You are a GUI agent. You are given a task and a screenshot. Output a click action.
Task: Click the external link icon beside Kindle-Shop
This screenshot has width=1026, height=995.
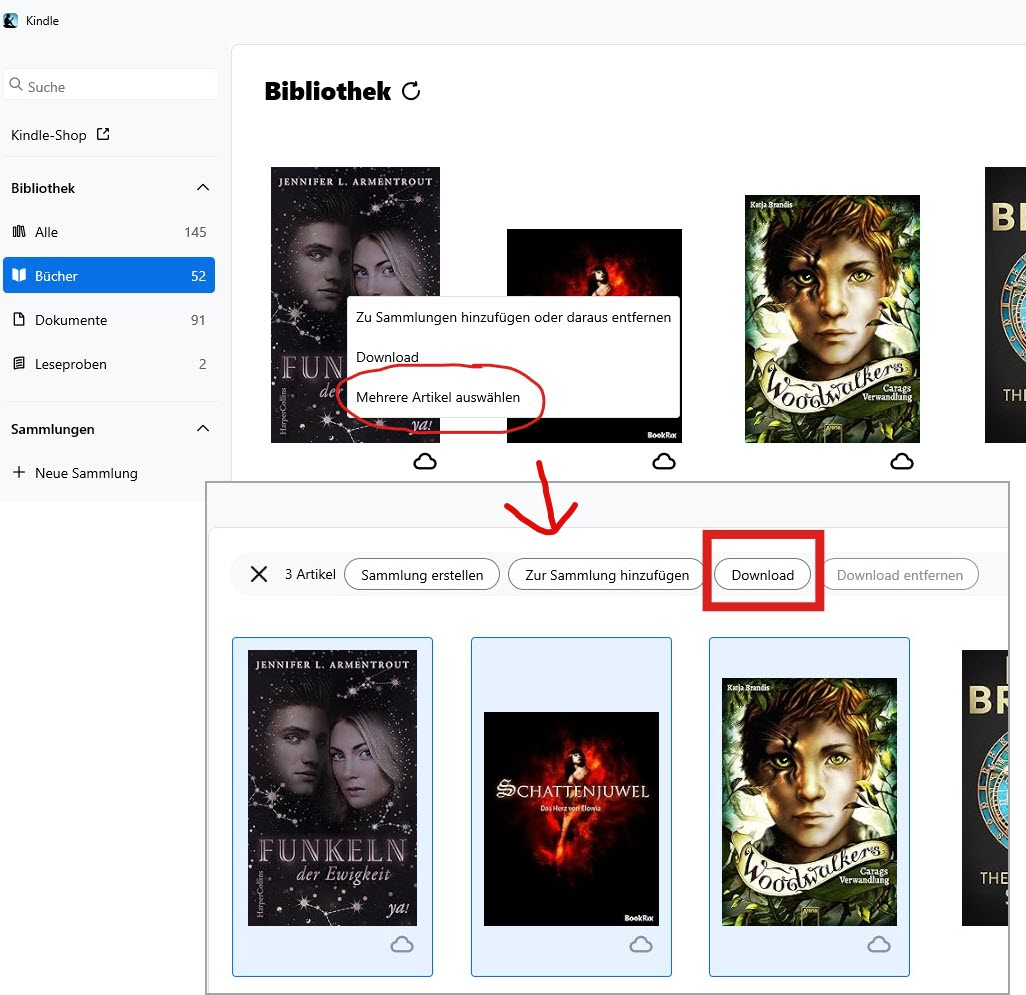click(x=103, y=134)
